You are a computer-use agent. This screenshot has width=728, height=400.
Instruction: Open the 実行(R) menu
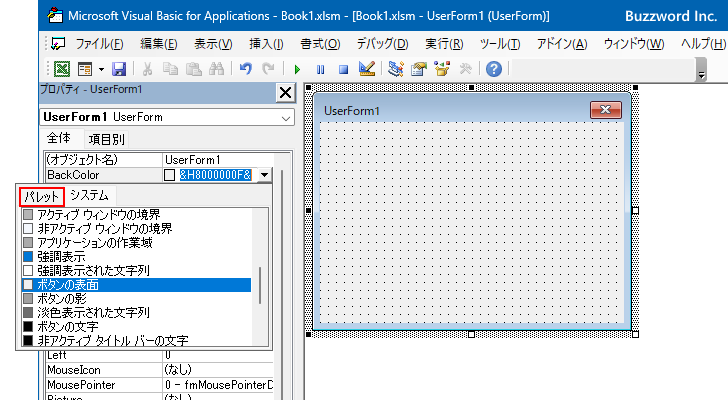tap(444, 44)
